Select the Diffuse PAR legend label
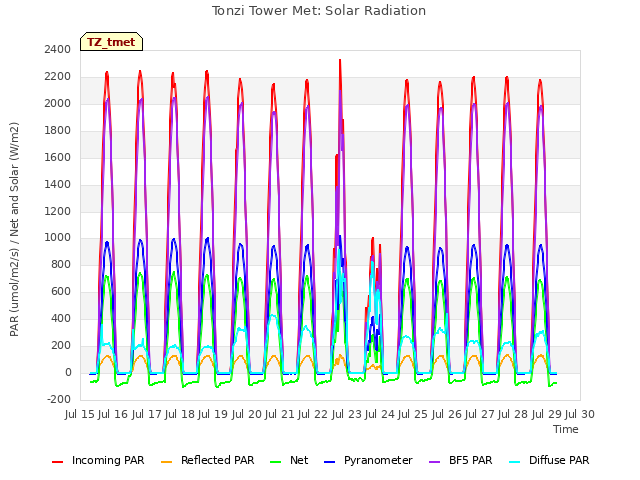The height and width of the screenshot is (480, 640). [559, 460]
